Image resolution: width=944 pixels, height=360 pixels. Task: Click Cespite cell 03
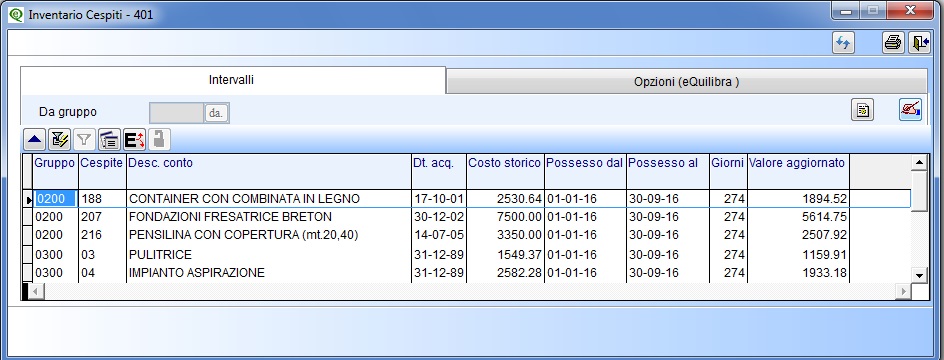pos(102,255)
